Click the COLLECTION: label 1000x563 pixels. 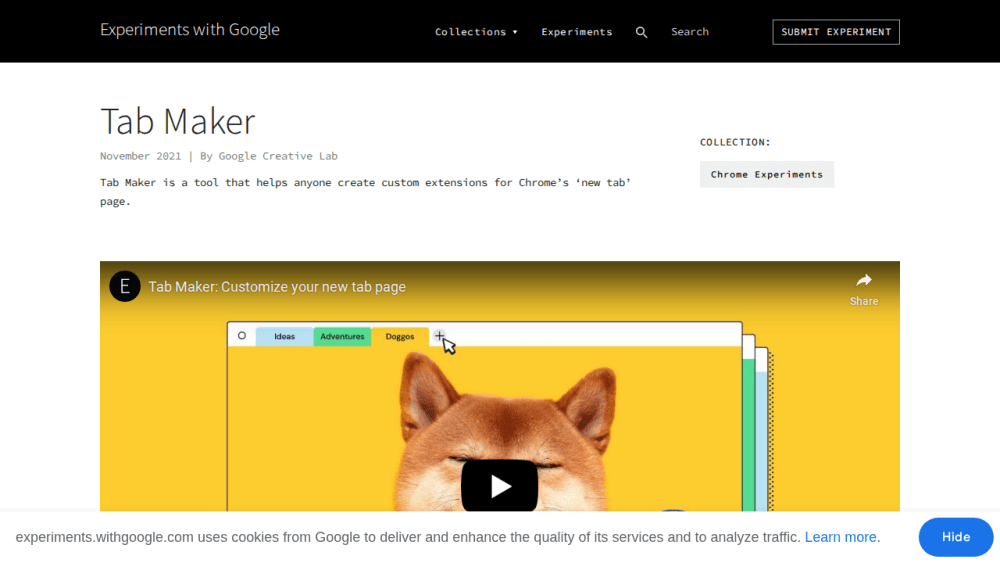[x=735, y=142]
